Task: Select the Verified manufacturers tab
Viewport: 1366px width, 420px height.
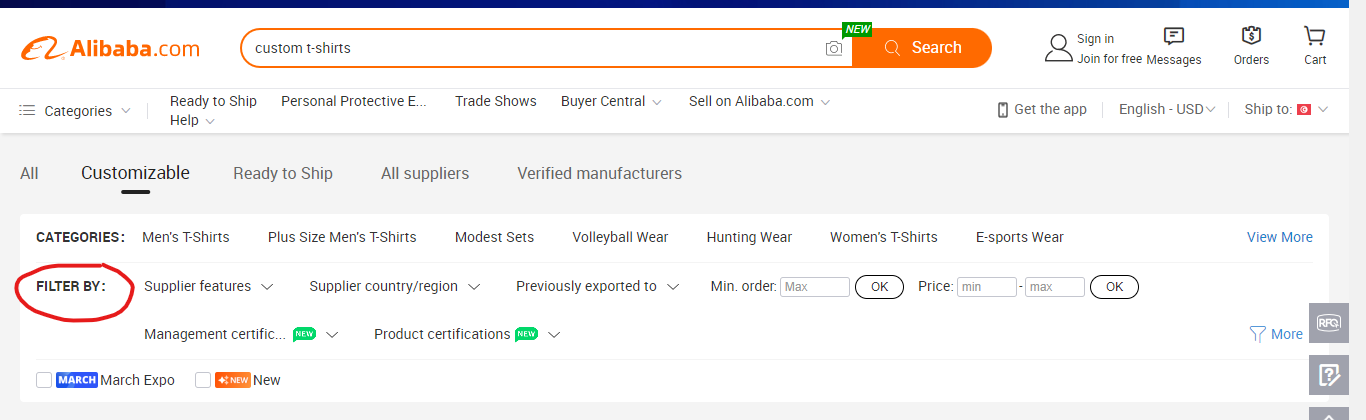Action: pos(599,173)
